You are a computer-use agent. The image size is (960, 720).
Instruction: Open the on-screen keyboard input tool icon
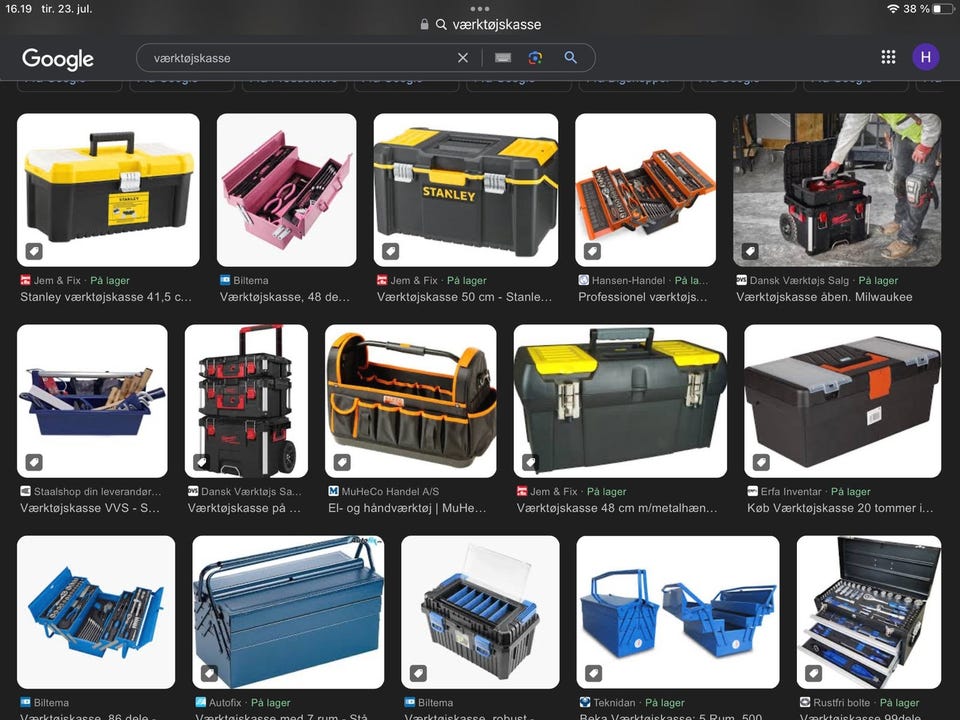coord(503,58)
